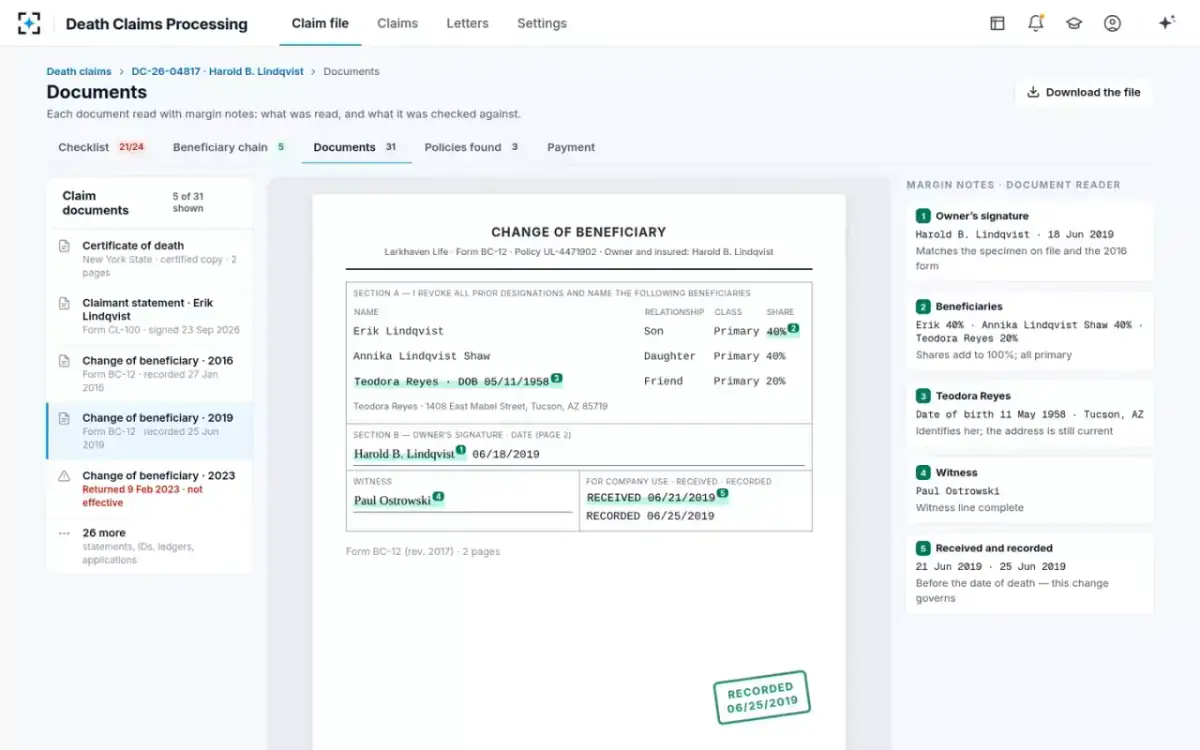Open the Letters top navigation tab

(x=467, y=23)
